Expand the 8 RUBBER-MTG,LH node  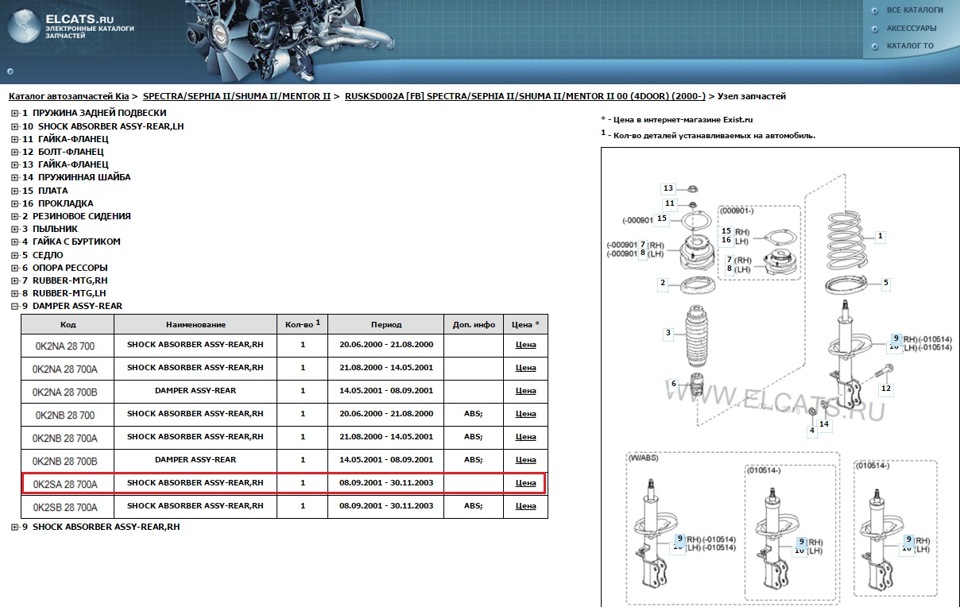tap(15, 293)
